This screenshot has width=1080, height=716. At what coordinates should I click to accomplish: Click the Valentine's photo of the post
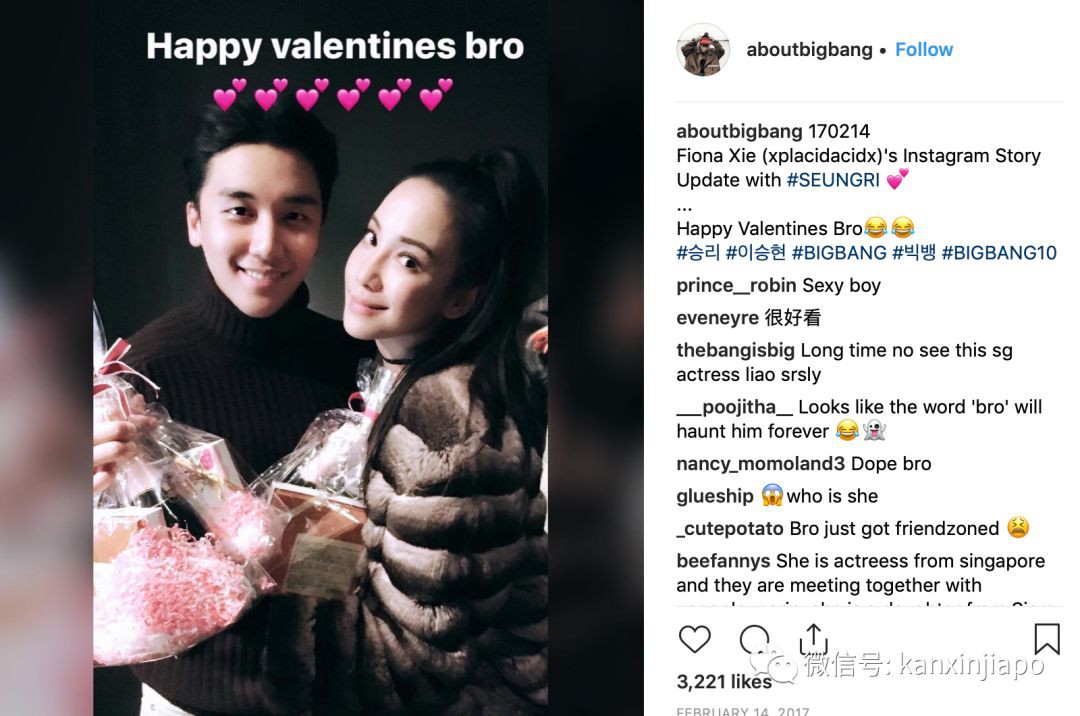321,358
